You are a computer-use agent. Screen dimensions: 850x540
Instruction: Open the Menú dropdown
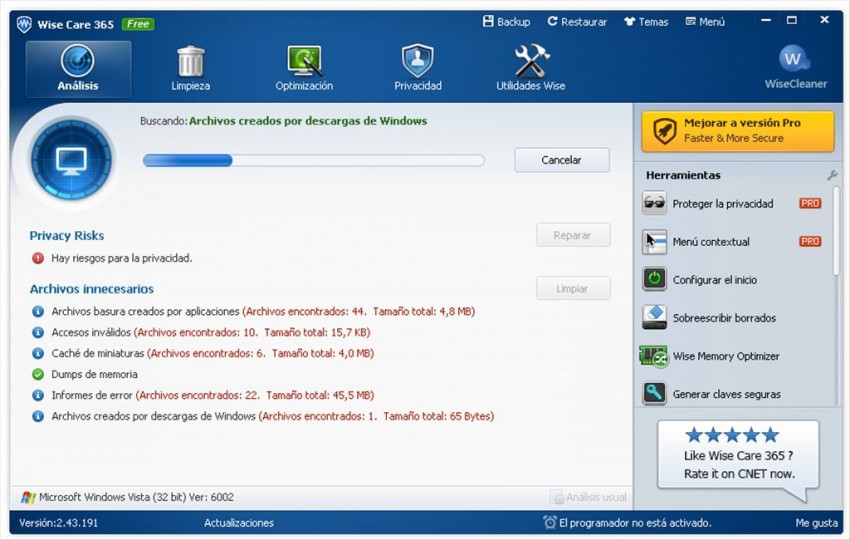(x=705, y=22)
